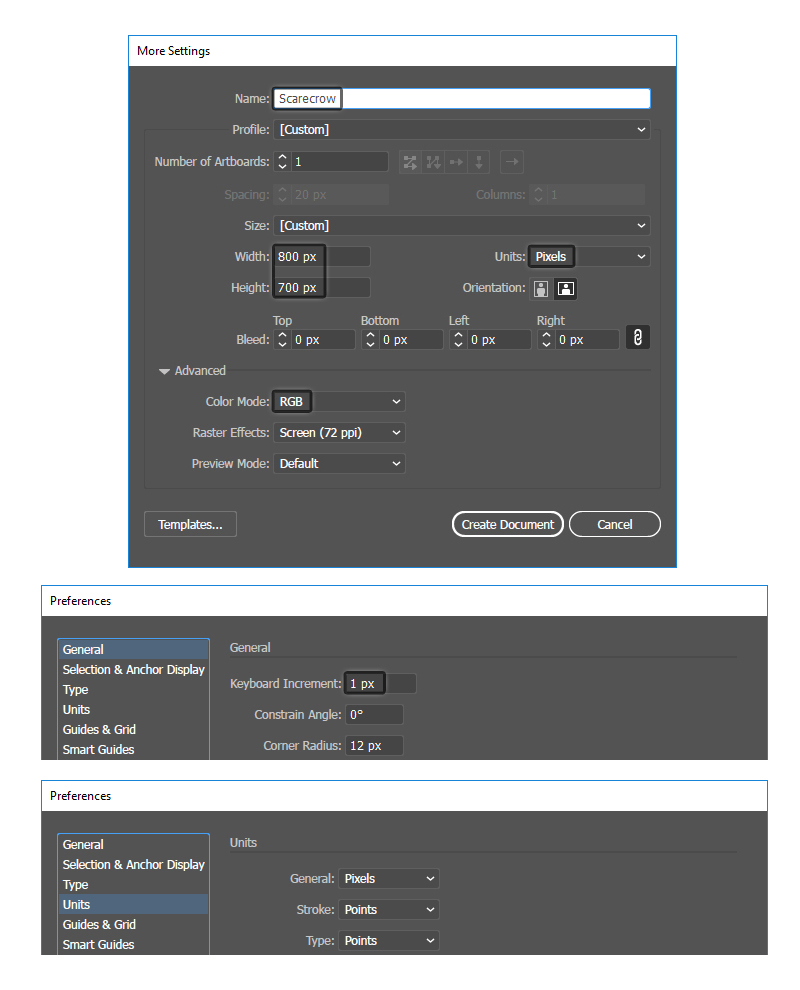Open the Color Mode dropdown

[x=339, y=402]
